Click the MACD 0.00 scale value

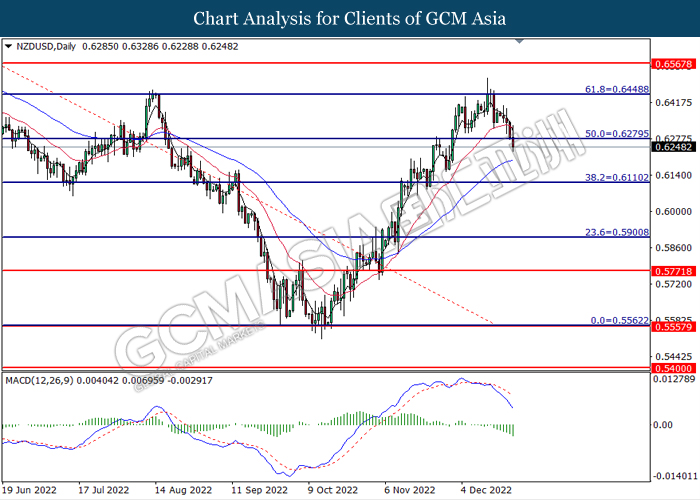(x=662, y=425)
